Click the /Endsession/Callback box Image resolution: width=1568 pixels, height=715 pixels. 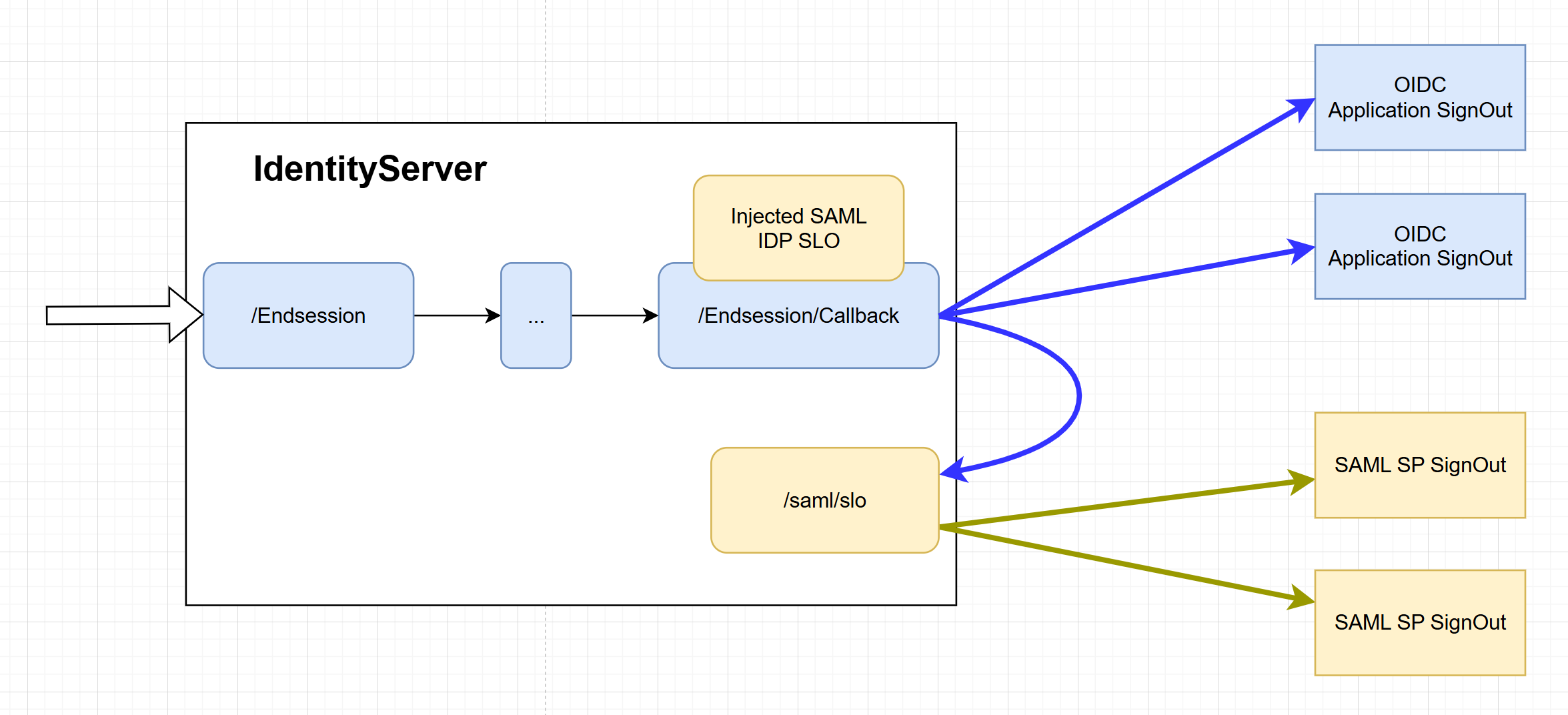[798, 315]
